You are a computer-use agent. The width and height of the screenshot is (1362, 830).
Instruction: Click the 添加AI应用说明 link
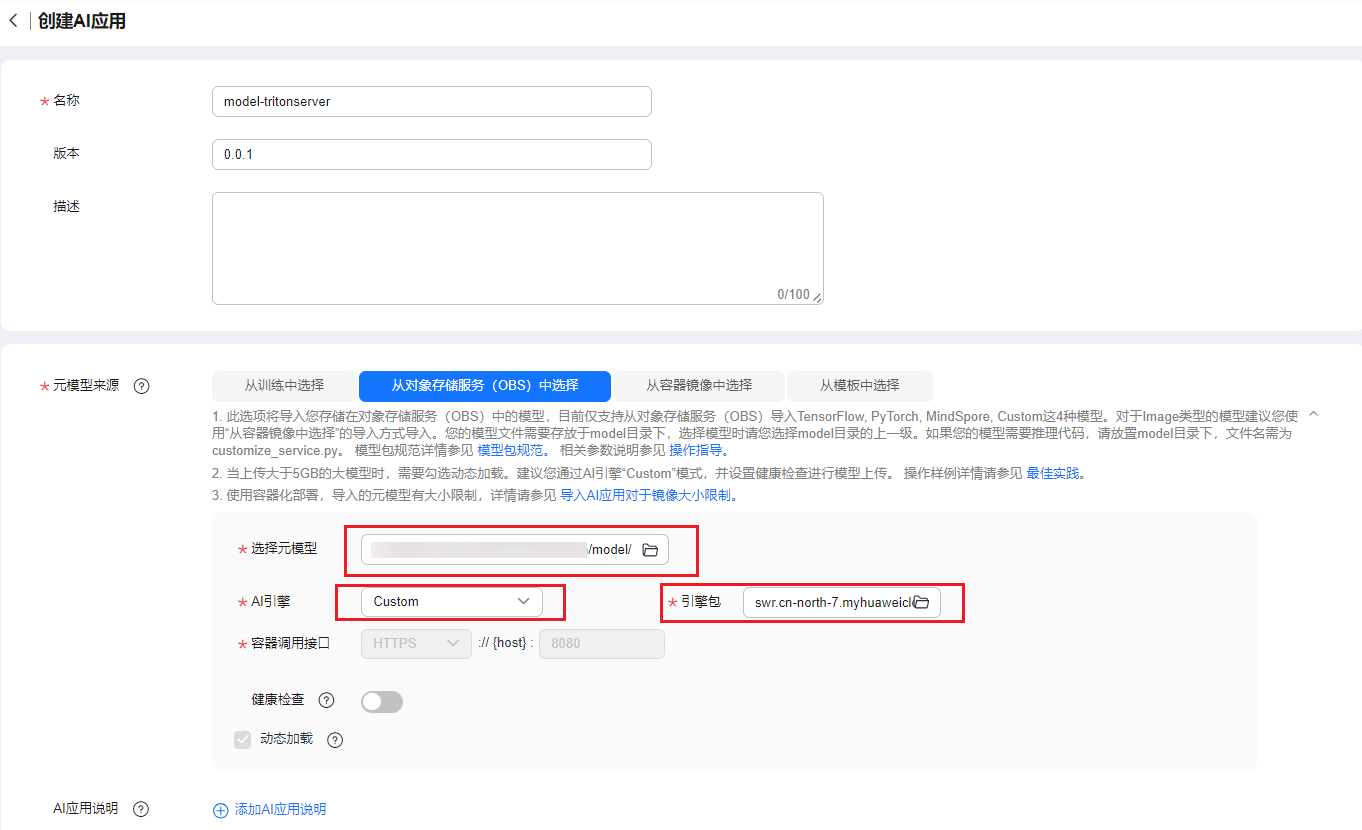click(x=280, y=810)
